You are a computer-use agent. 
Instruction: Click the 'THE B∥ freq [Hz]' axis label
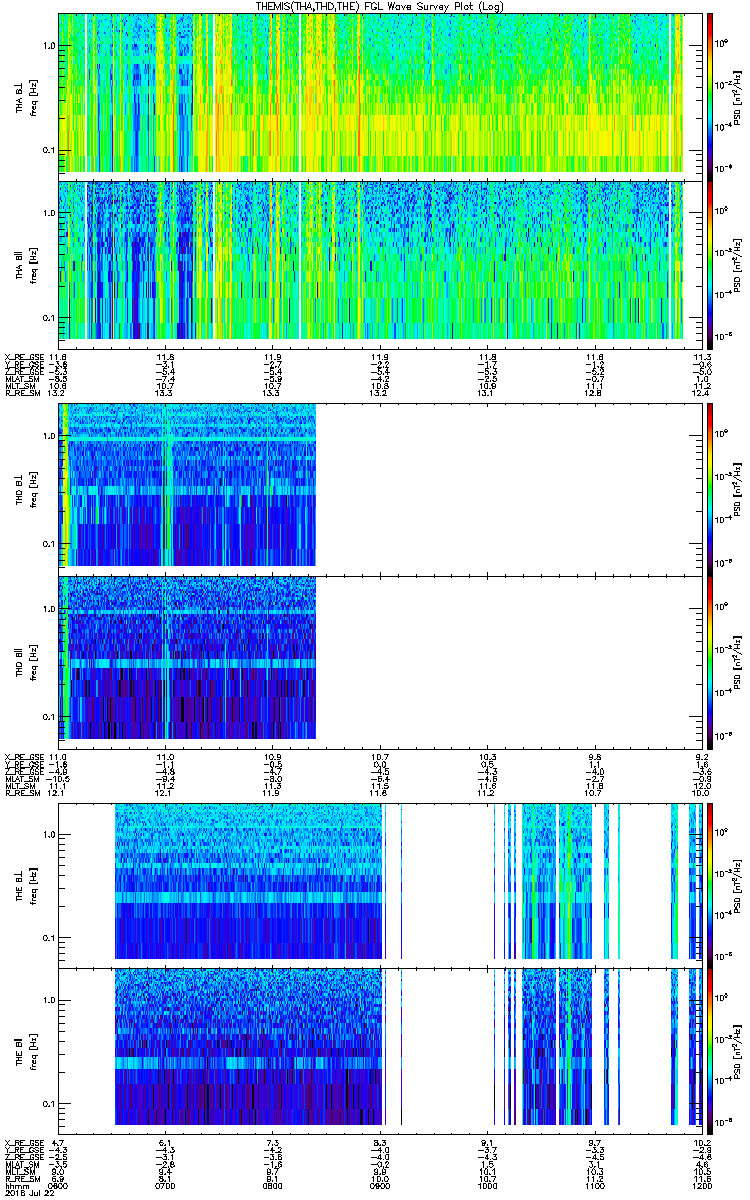pos(24,1050)
